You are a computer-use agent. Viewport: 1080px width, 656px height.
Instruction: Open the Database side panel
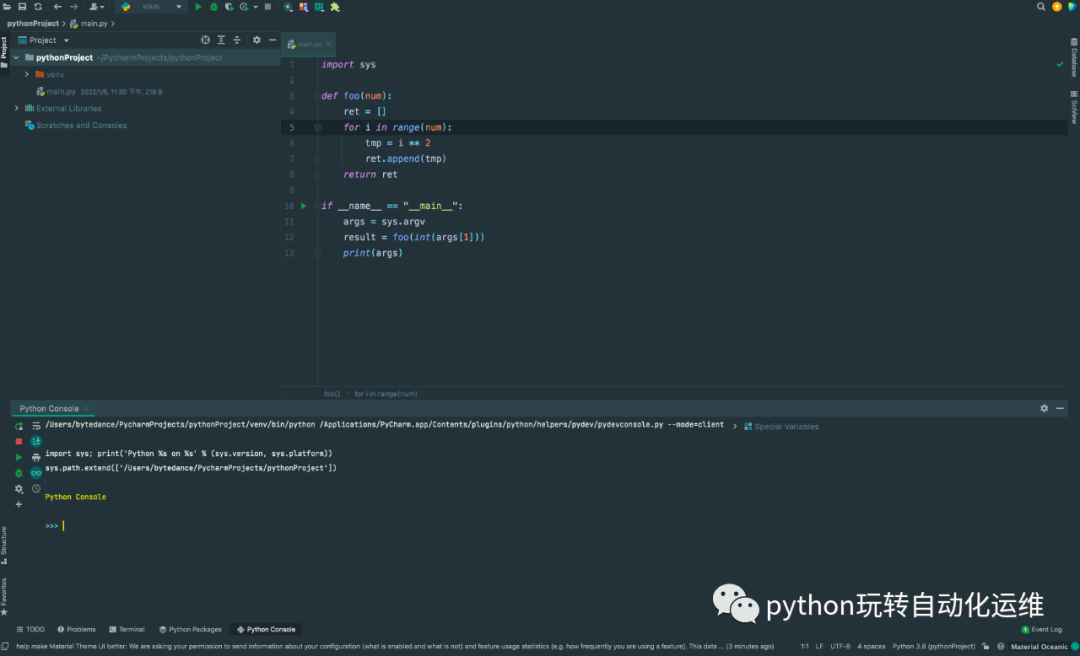[1074, 57]
